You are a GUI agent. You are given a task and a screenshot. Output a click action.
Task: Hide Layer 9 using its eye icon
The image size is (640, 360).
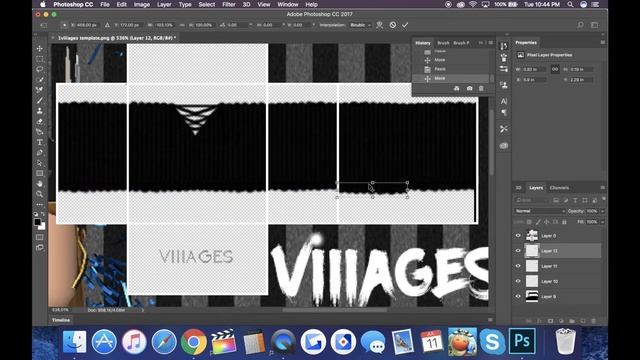(x=518, y=296)
